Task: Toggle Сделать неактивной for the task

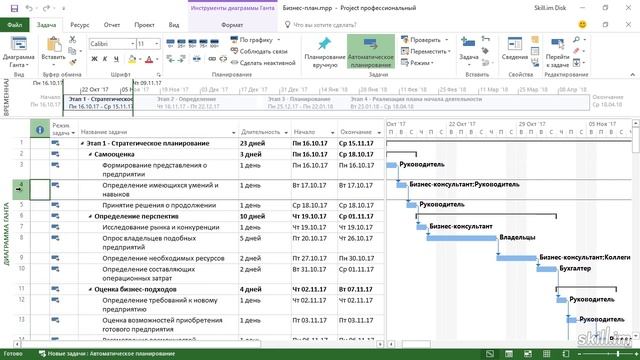Action: coord(263,62)
